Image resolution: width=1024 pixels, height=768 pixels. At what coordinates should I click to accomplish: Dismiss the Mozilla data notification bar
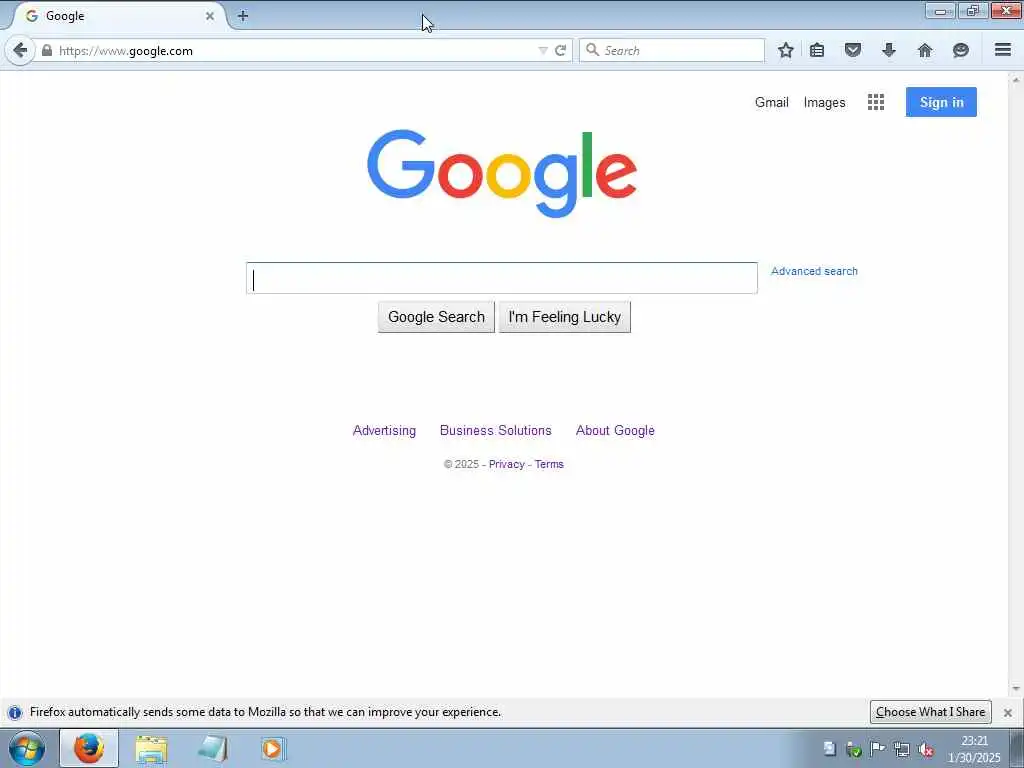tap(1008, 712)
